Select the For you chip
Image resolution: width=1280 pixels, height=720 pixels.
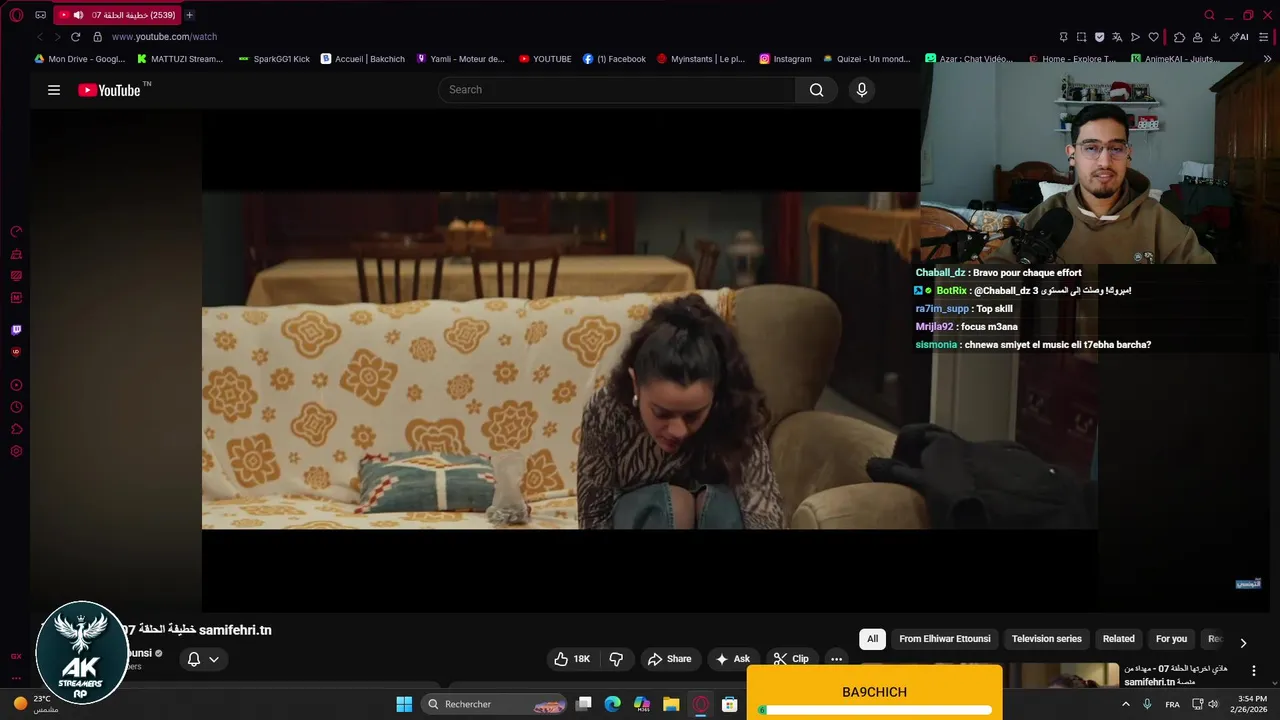tap(1171, 639)
